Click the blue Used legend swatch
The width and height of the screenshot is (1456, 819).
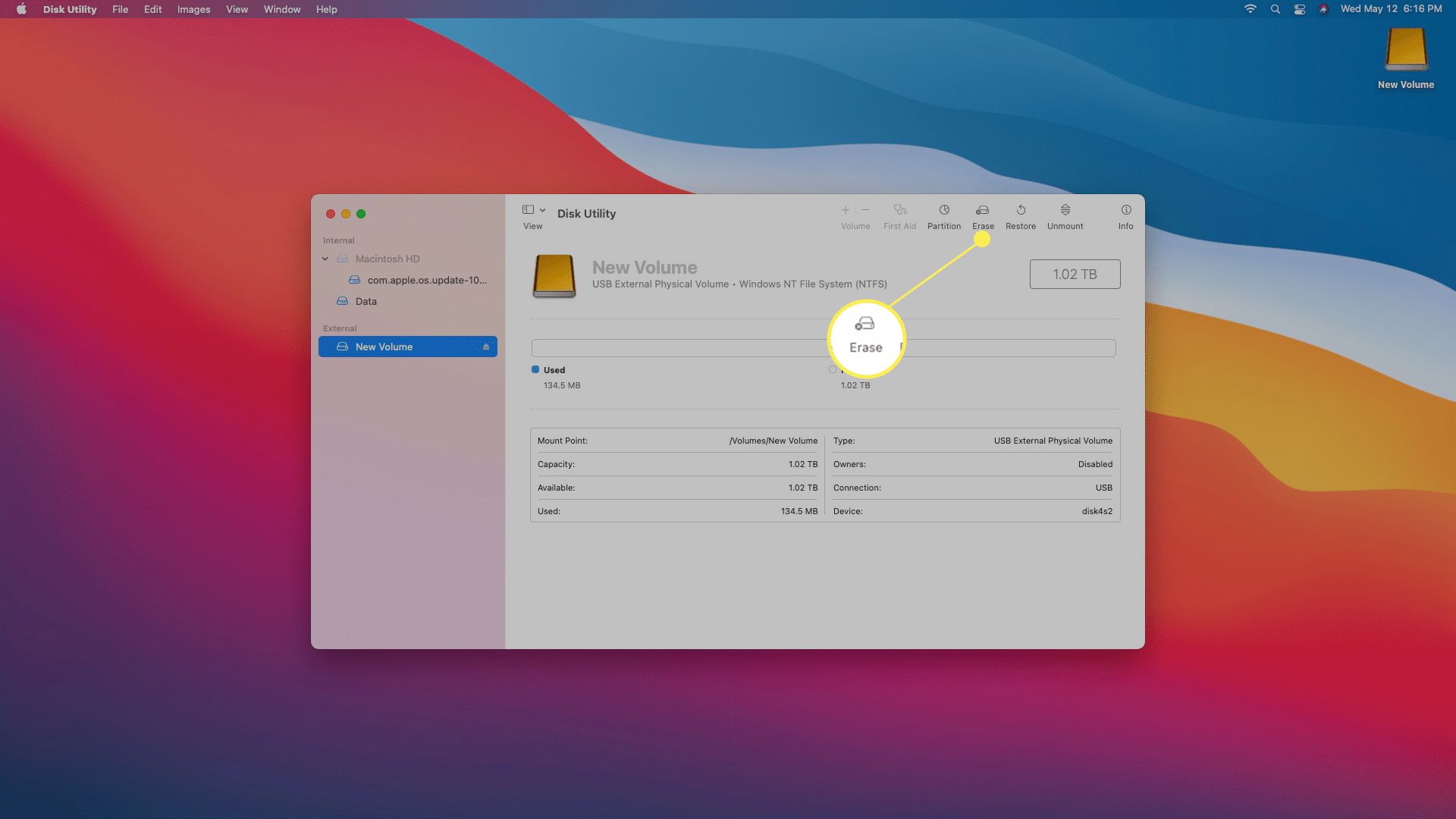[535, 369]
